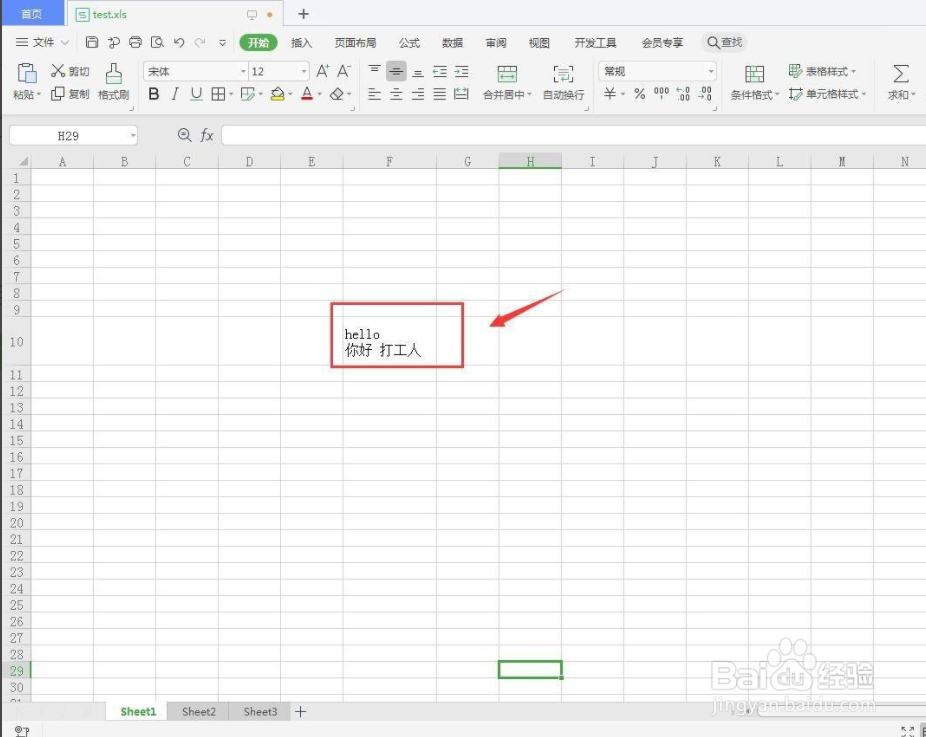The width and height of the screenshot is (926, 737).
Task: Click the Print icon in quick toolbar
Action: tap(135, 42)
